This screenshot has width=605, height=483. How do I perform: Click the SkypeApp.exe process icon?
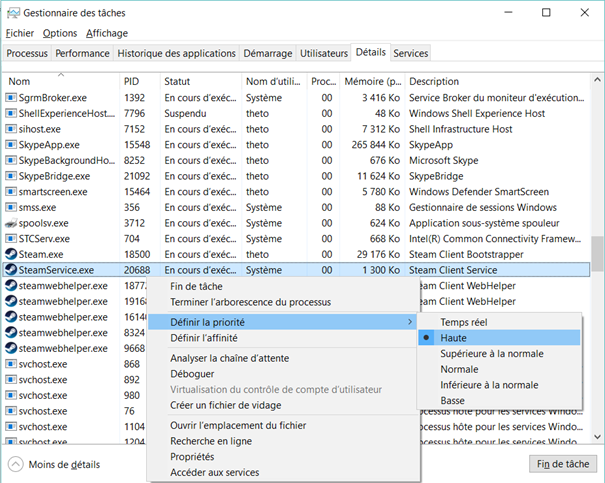pyautogui.click(x=11, y=145)
